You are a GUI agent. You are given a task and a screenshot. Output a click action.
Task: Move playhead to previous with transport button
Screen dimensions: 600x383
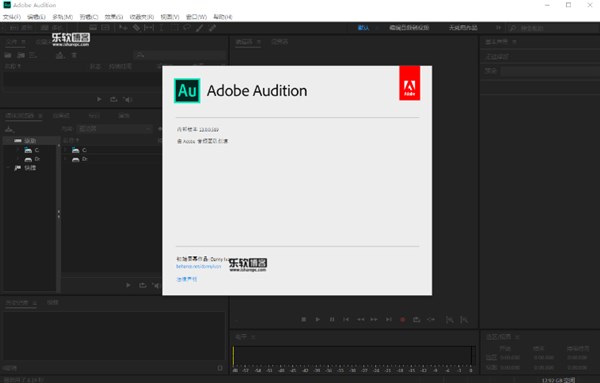tap(346, 319)
